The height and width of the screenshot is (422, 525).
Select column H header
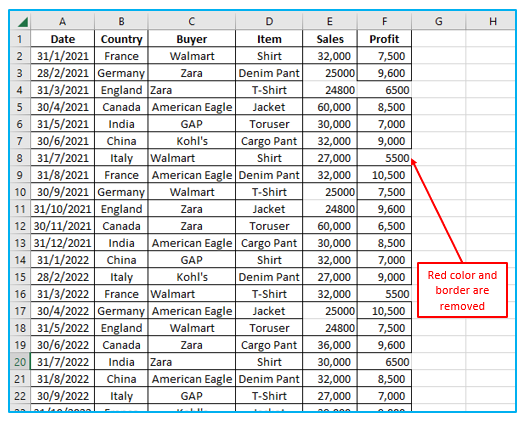[491, 22]
